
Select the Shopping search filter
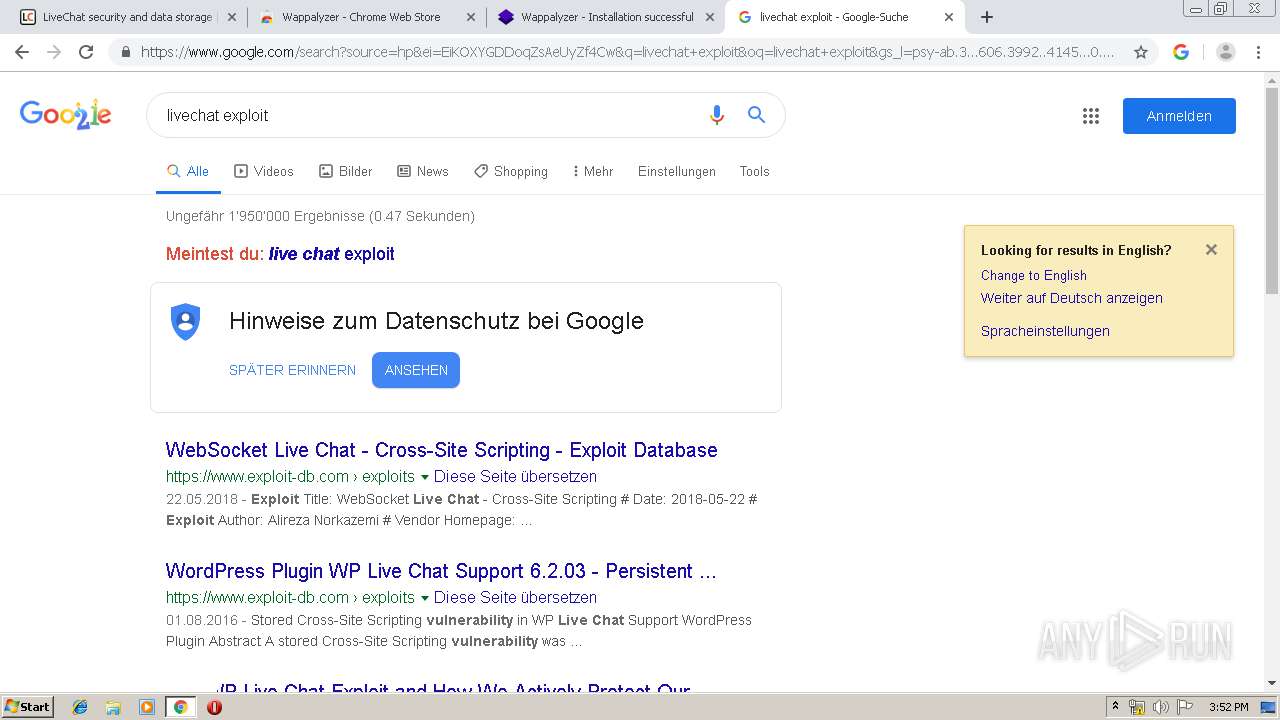[511, 172]
